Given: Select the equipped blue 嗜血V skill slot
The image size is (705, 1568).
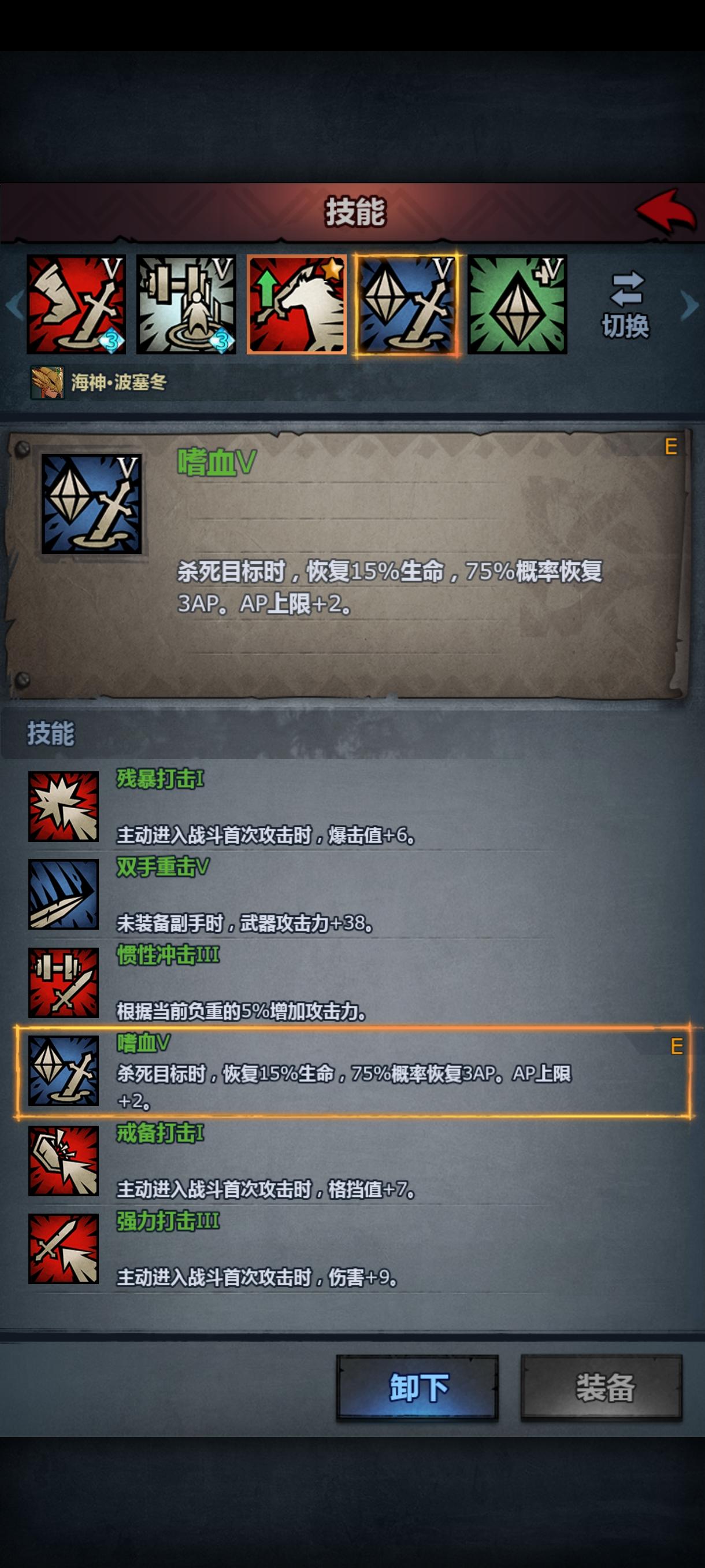Looking at the screenshot, I should click(407, 304).
